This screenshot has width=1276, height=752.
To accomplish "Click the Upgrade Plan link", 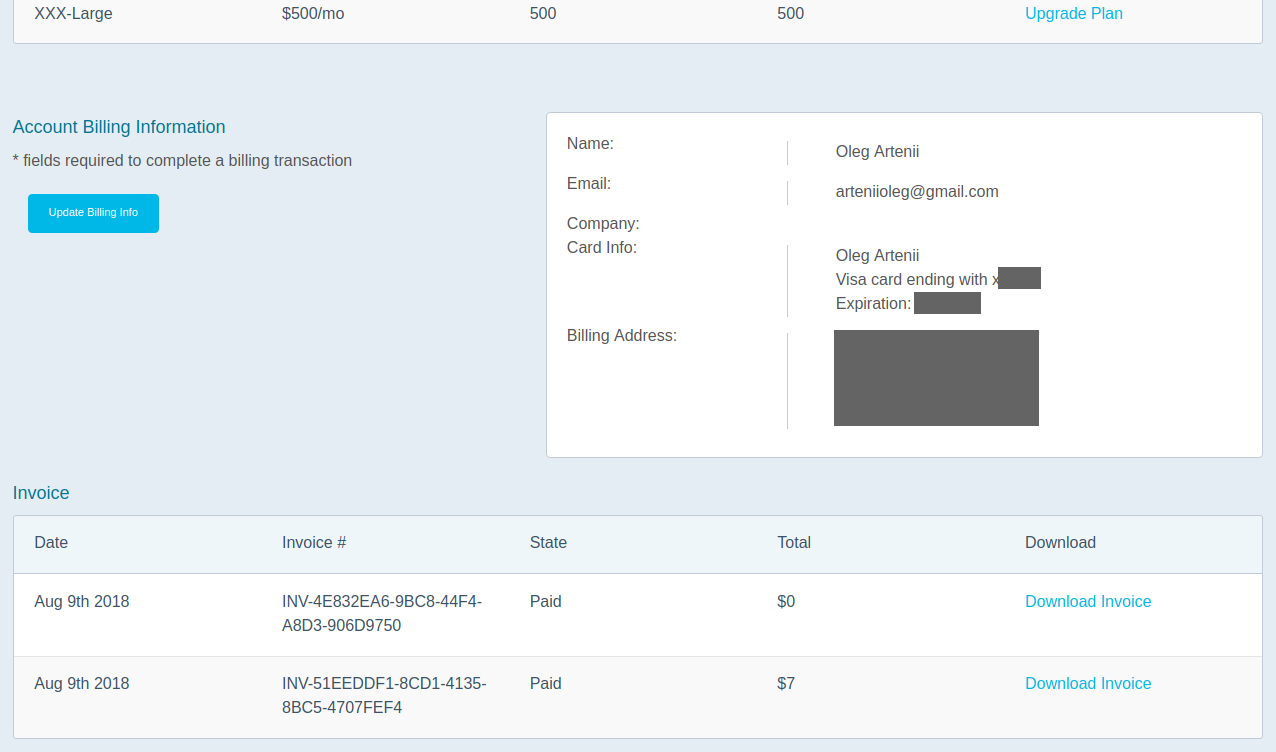I will (1074, 13).
